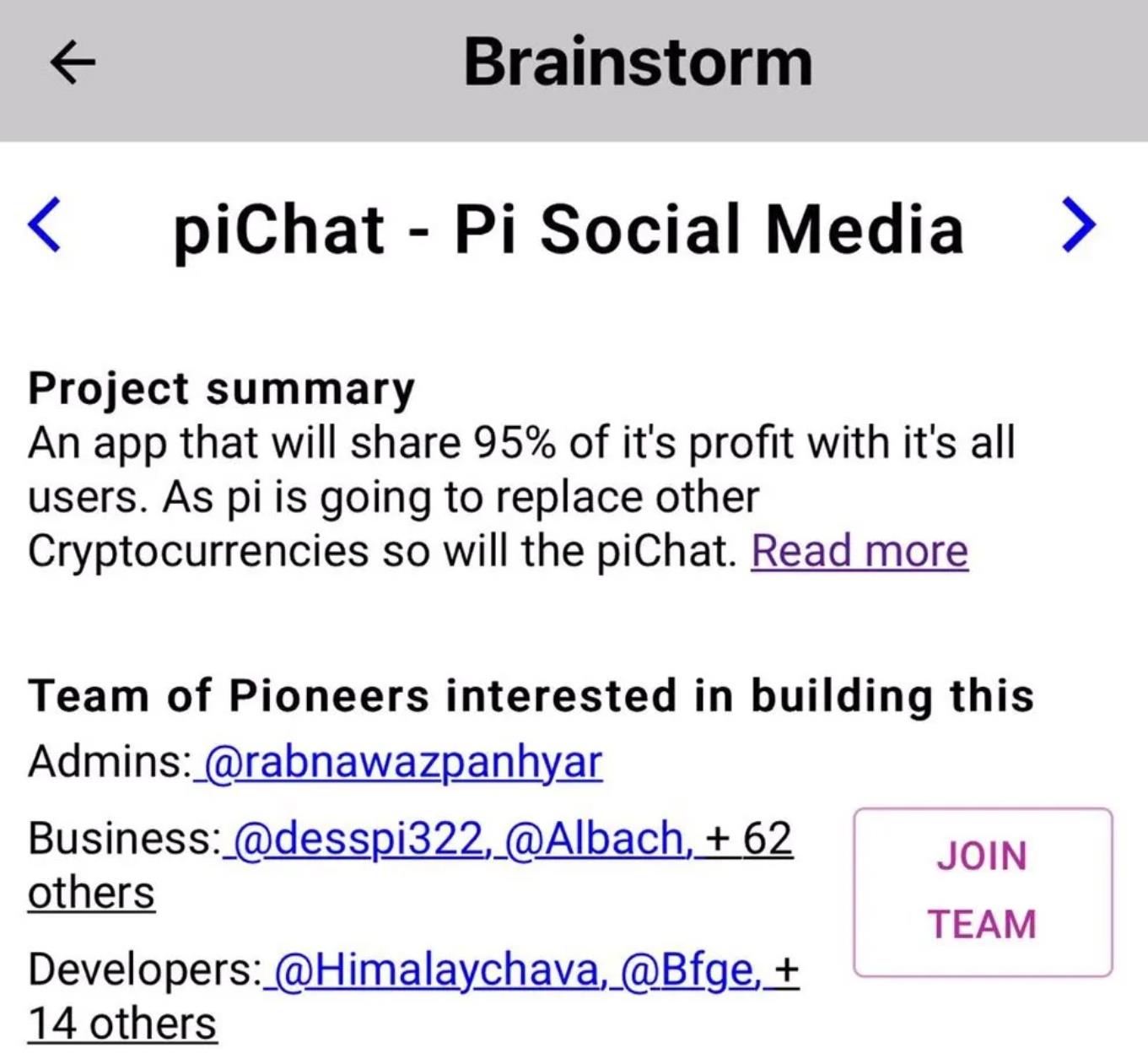Go back using the header arrow

click(x=73, y=63)
